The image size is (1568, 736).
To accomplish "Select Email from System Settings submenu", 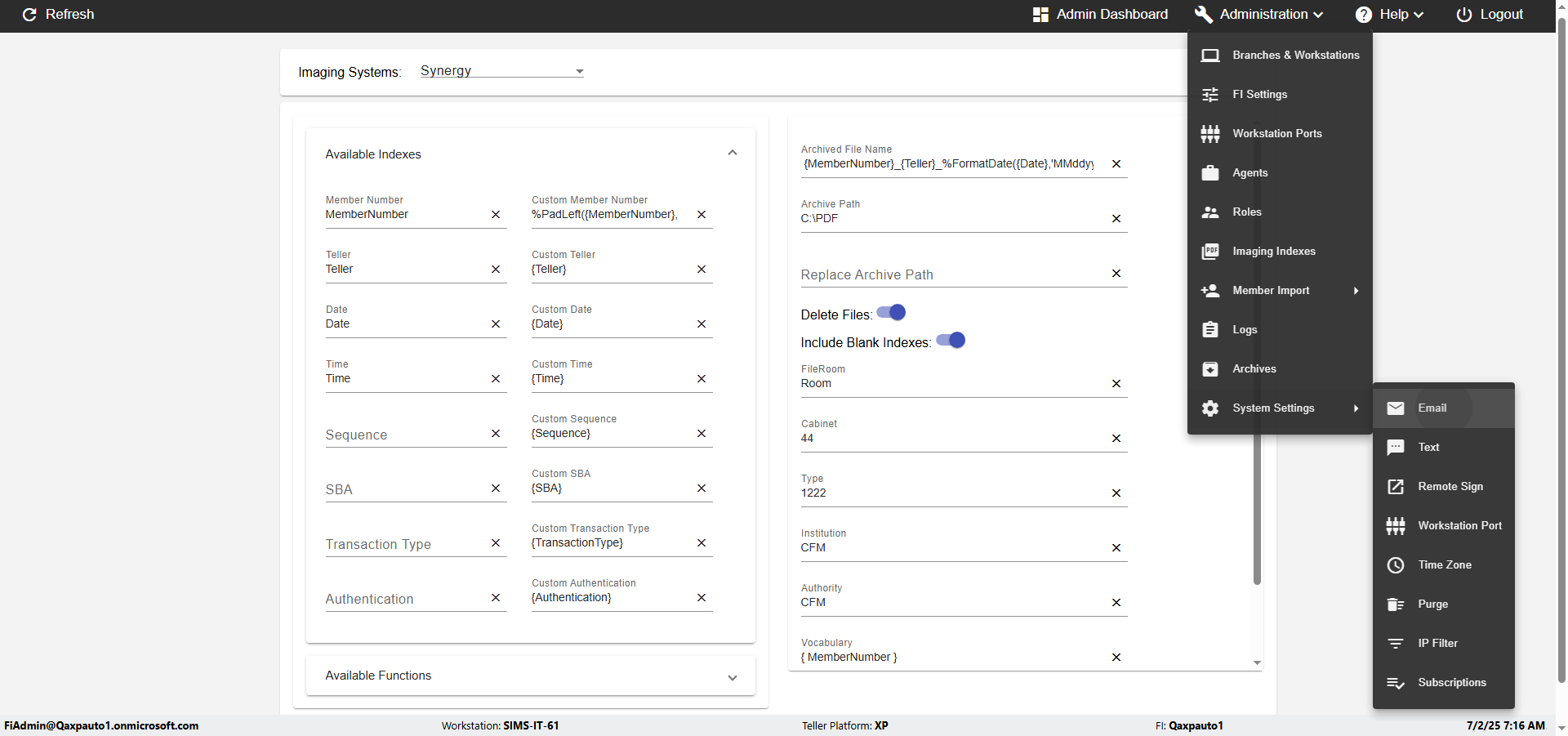I will [x=1432, y=408].
